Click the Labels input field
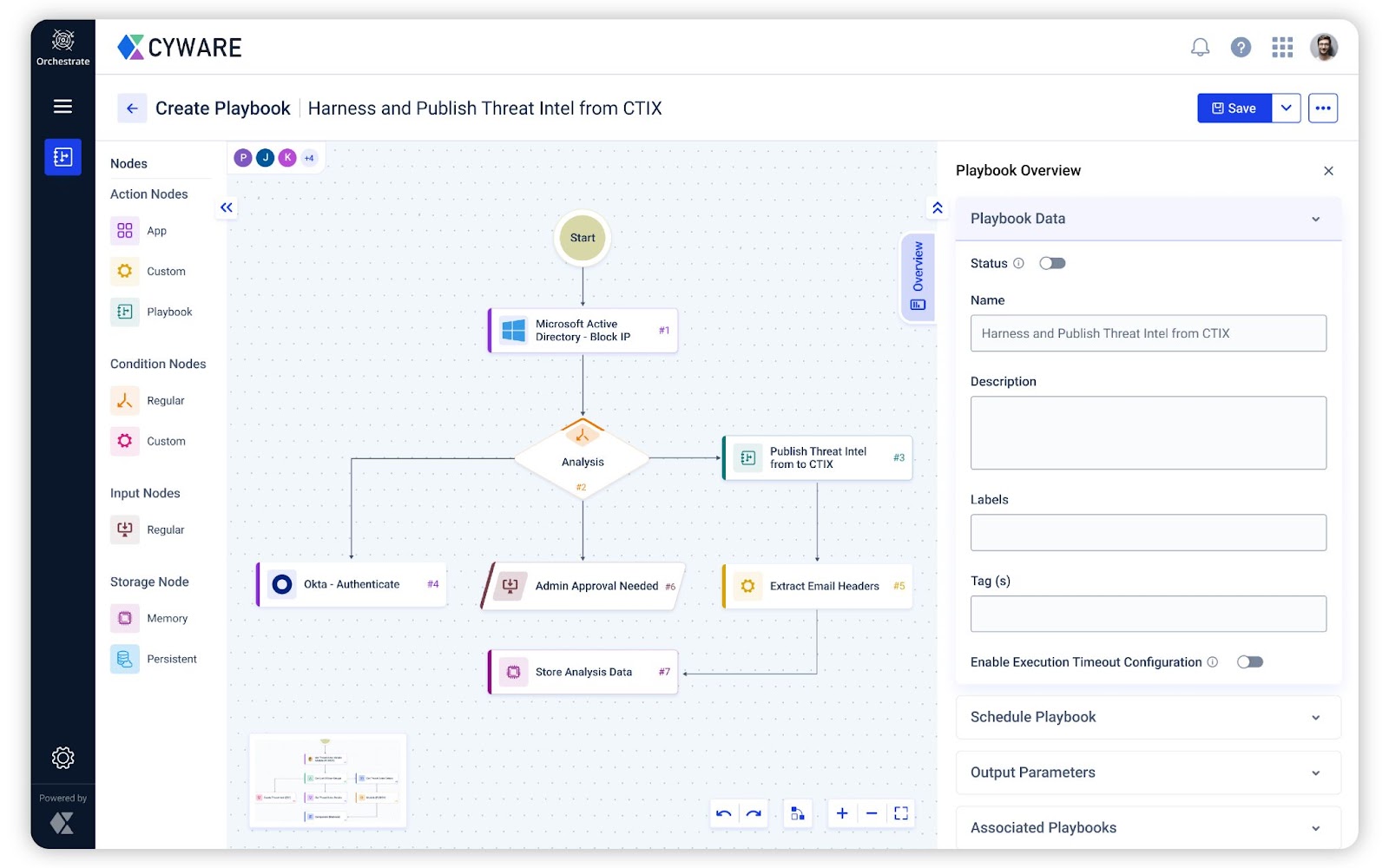Image resolution: width=1389 pixels, height=868 pixels. coord(1149,533)
